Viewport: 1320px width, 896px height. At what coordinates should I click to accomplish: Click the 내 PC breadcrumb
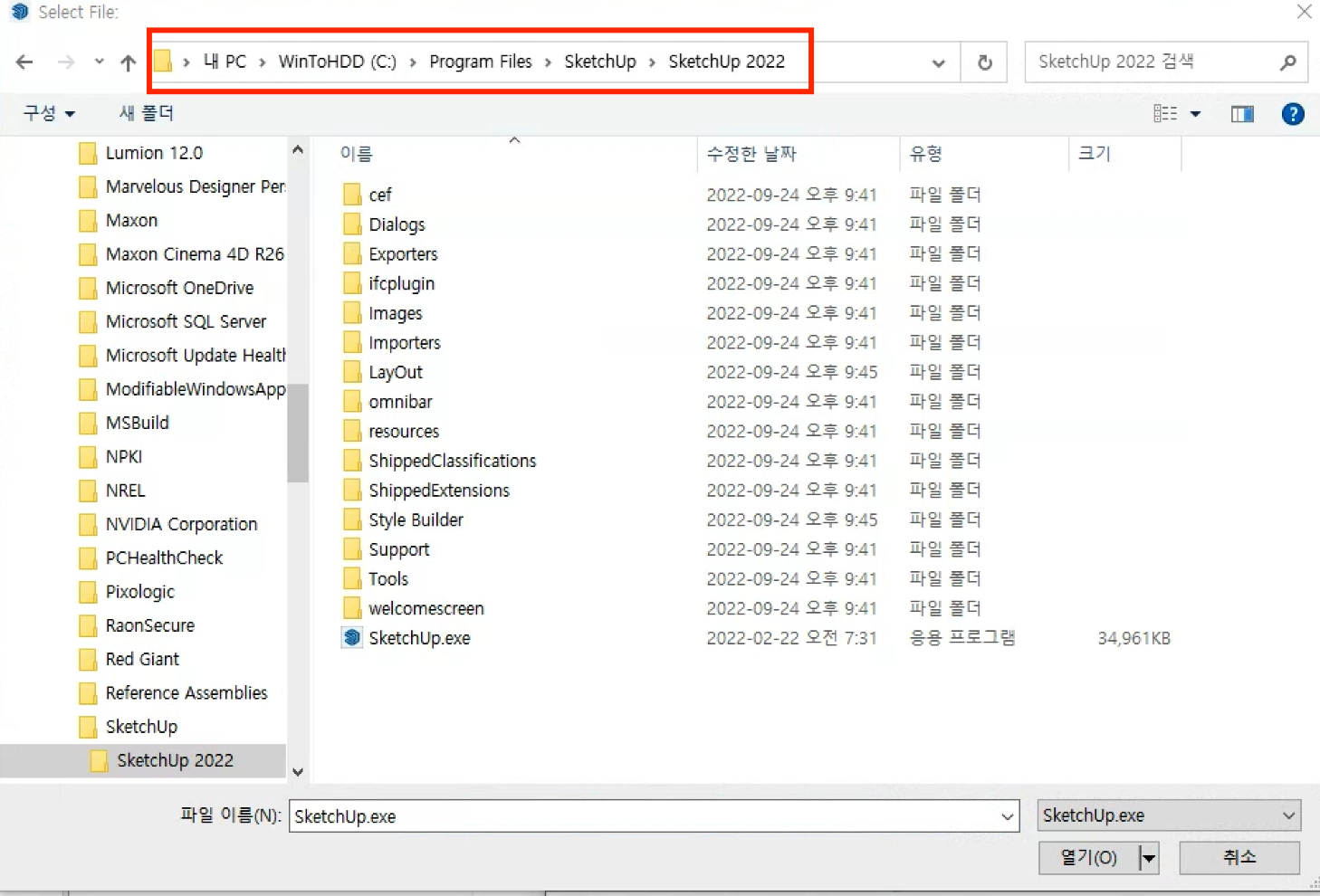[225, 62]
